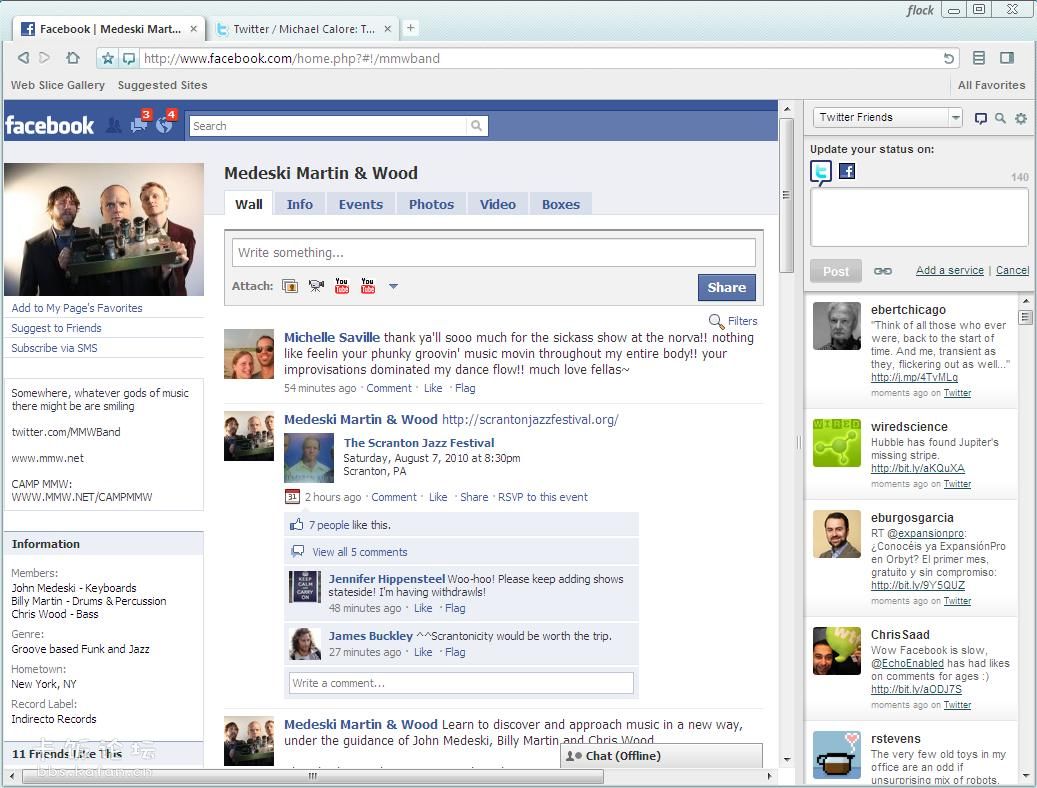Screen dimensions: 1037x788
Task: Open Facebook notifications globe icon
Action: [164, 125]
